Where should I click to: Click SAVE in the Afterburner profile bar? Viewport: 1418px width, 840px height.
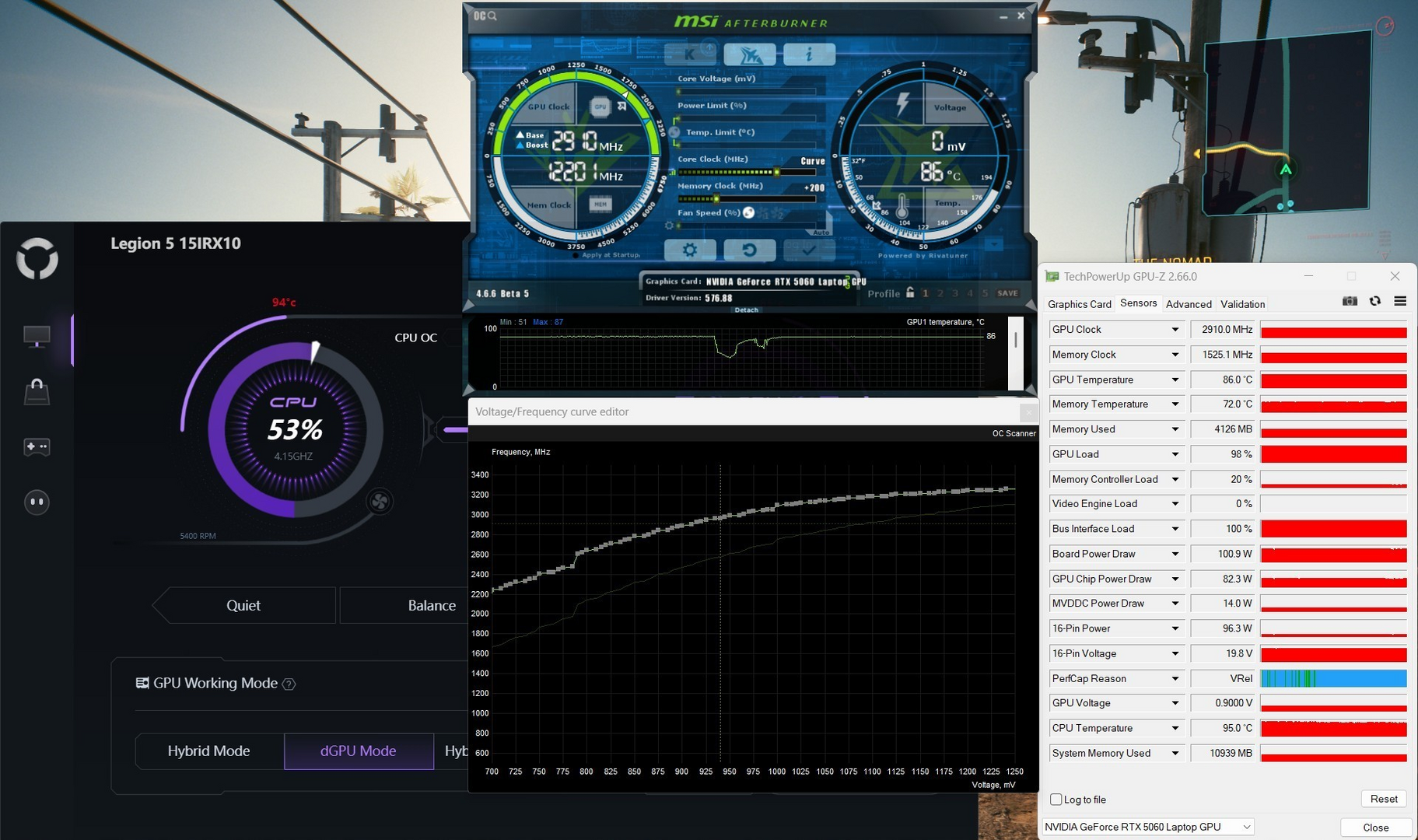[1007, 293]
